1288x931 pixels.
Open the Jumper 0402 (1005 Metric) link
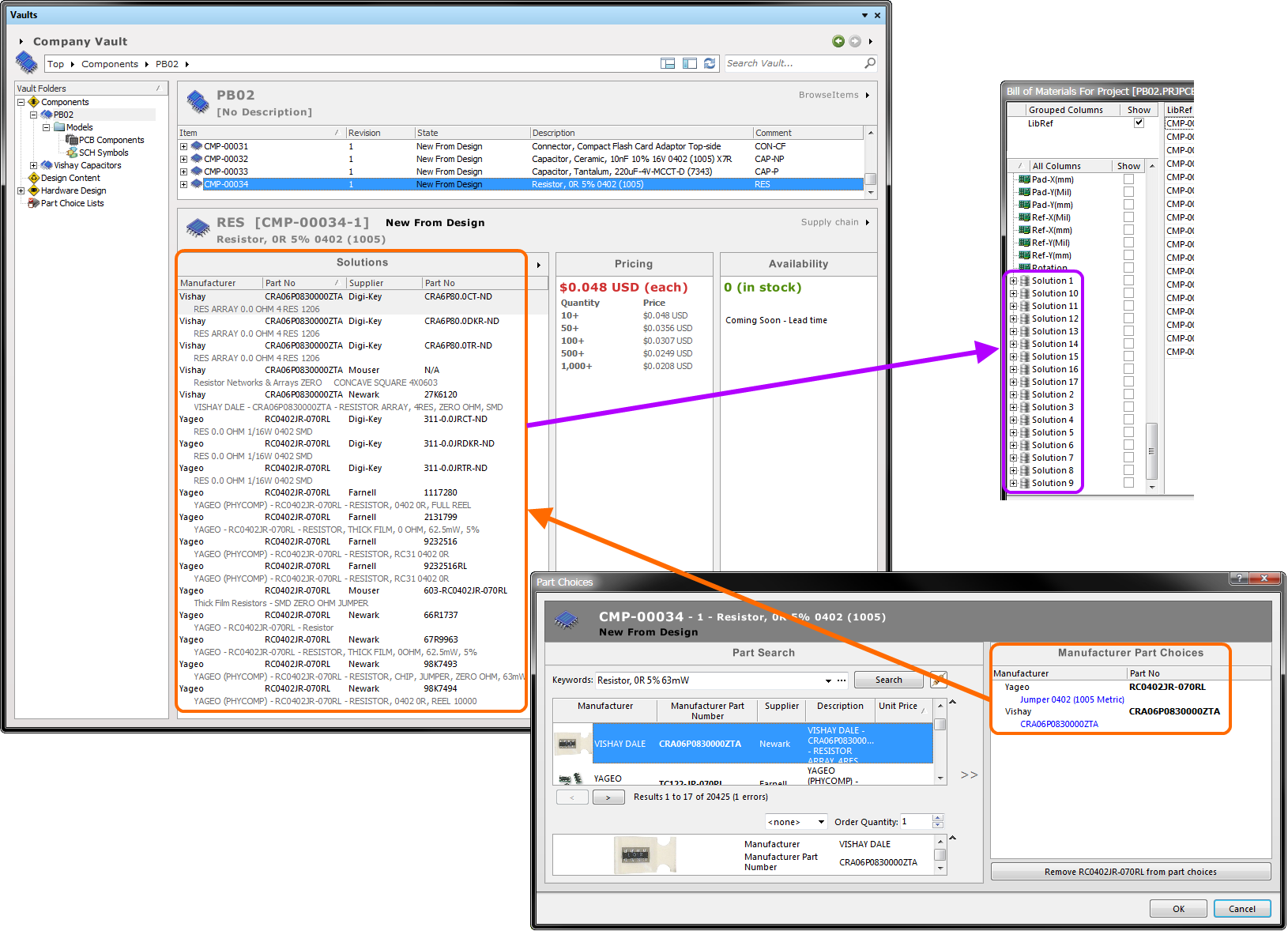coord(1071,699)
